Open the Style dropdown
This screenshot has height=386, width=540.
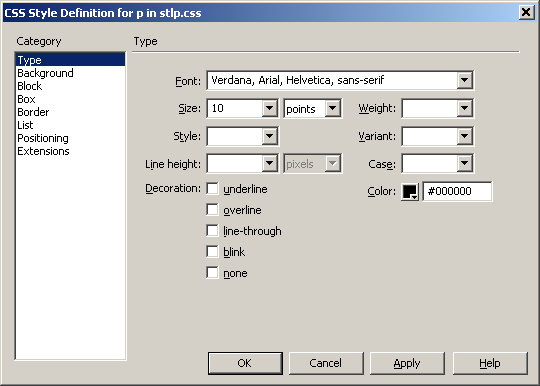pyautogui.click(x=269, y=136)
